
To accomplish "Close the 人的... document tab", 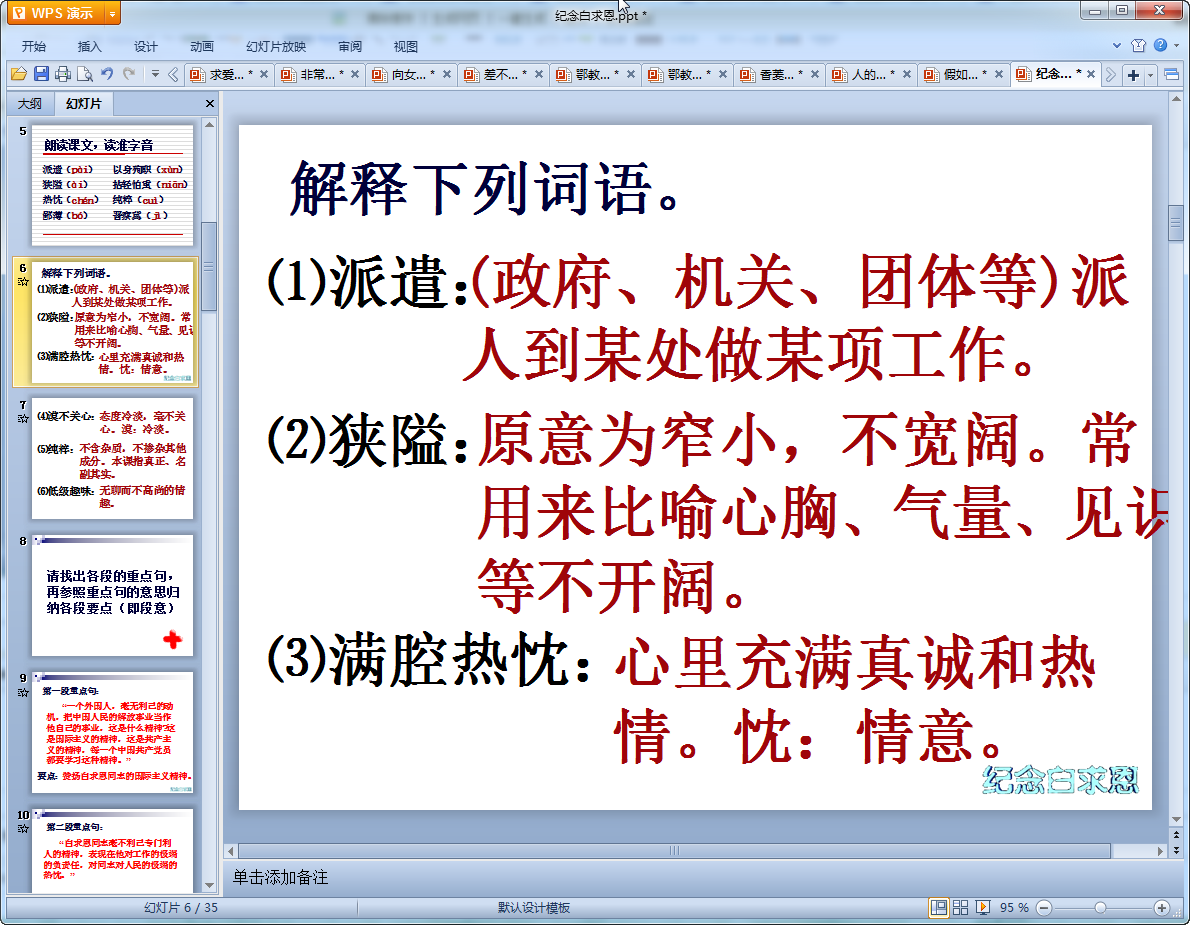I will [907, 74].
